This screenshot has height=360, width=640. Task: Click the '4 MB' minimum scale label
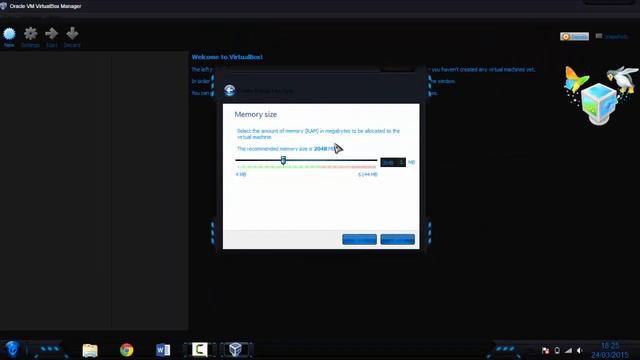click(x=241, y=174)
